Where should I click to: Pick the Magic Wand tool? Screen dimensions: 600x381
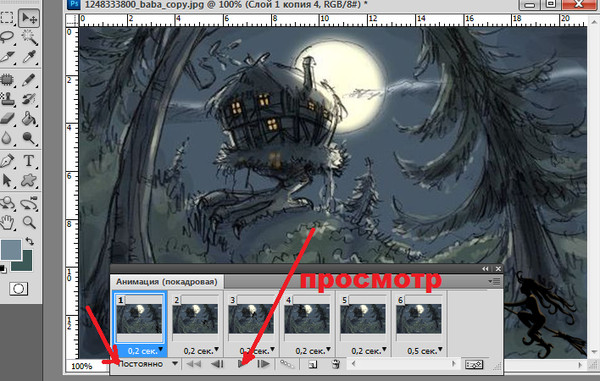click(x=29, y=37)
